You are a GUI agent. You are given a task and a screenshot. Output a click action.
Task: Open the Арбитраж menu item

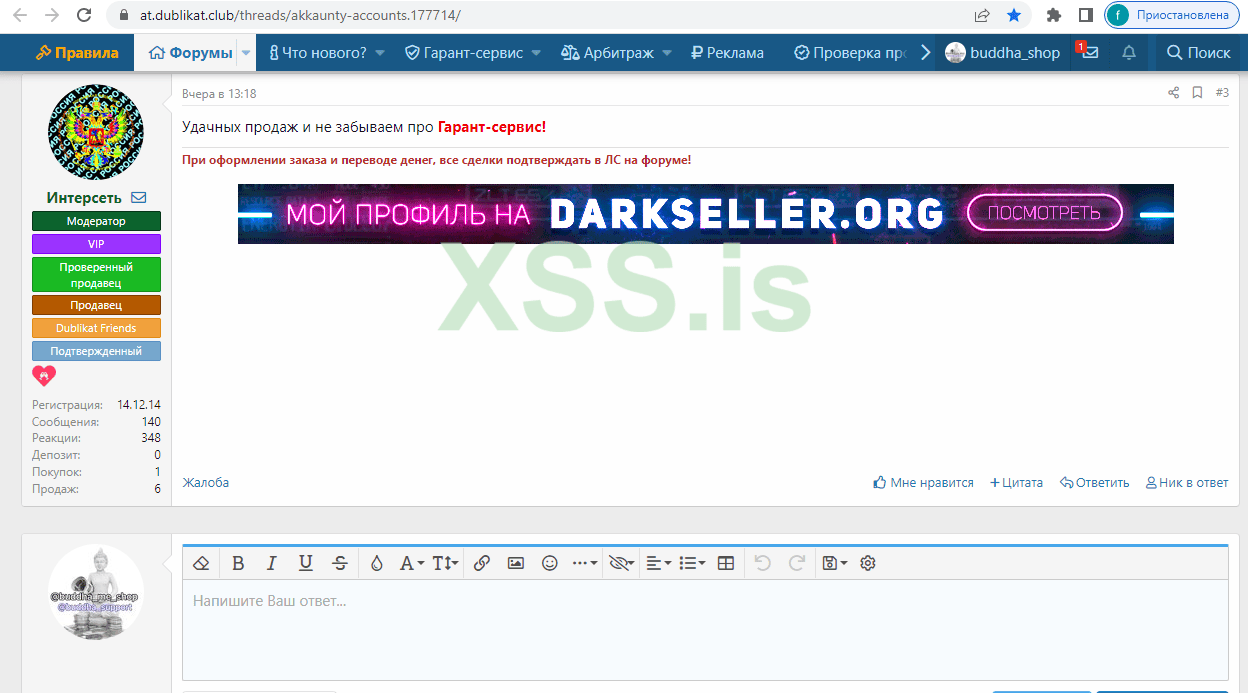click(x=606, y=53)
